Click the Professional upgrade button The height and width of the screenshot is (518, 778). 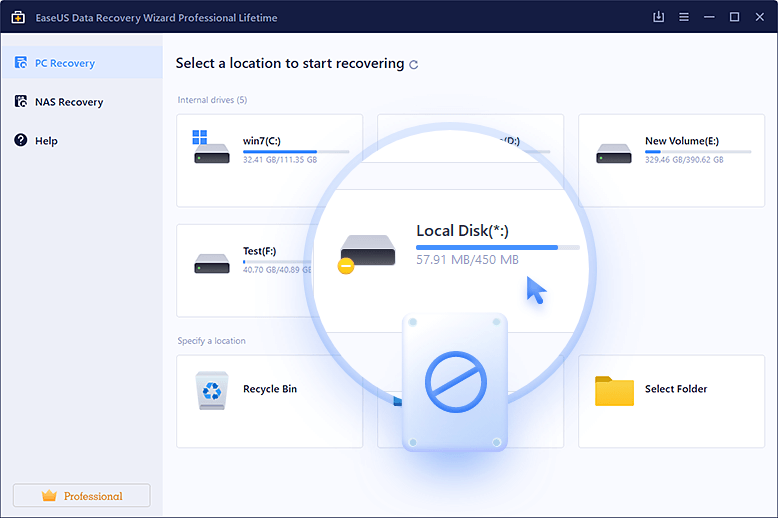[81, 496]
